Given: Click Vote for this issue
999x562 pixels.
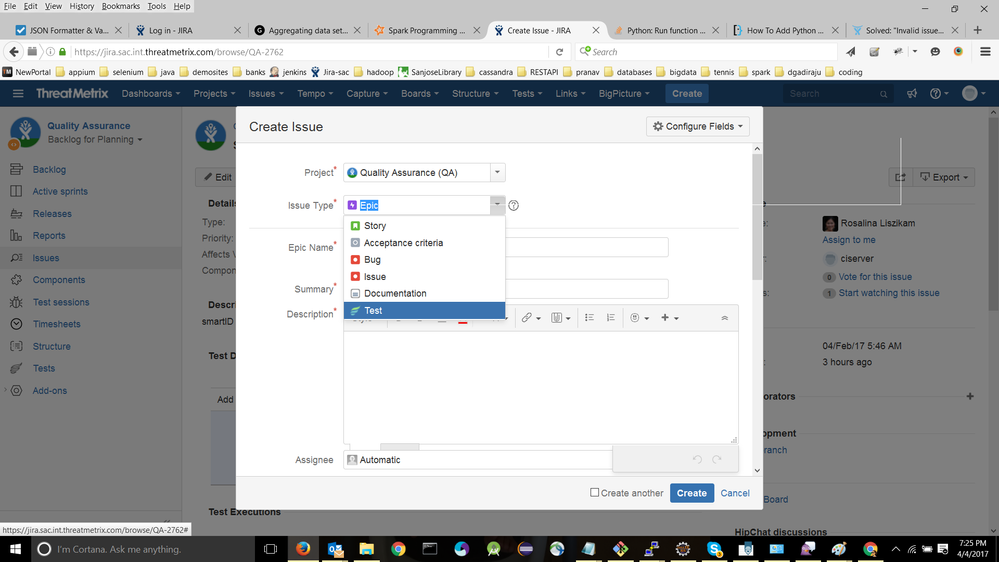Looking at the screenshot, I should (x=875, y=277).
